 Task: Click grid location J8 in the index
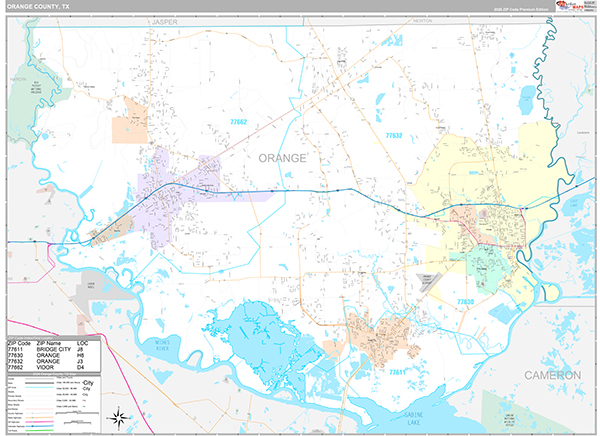coord(80,349)
